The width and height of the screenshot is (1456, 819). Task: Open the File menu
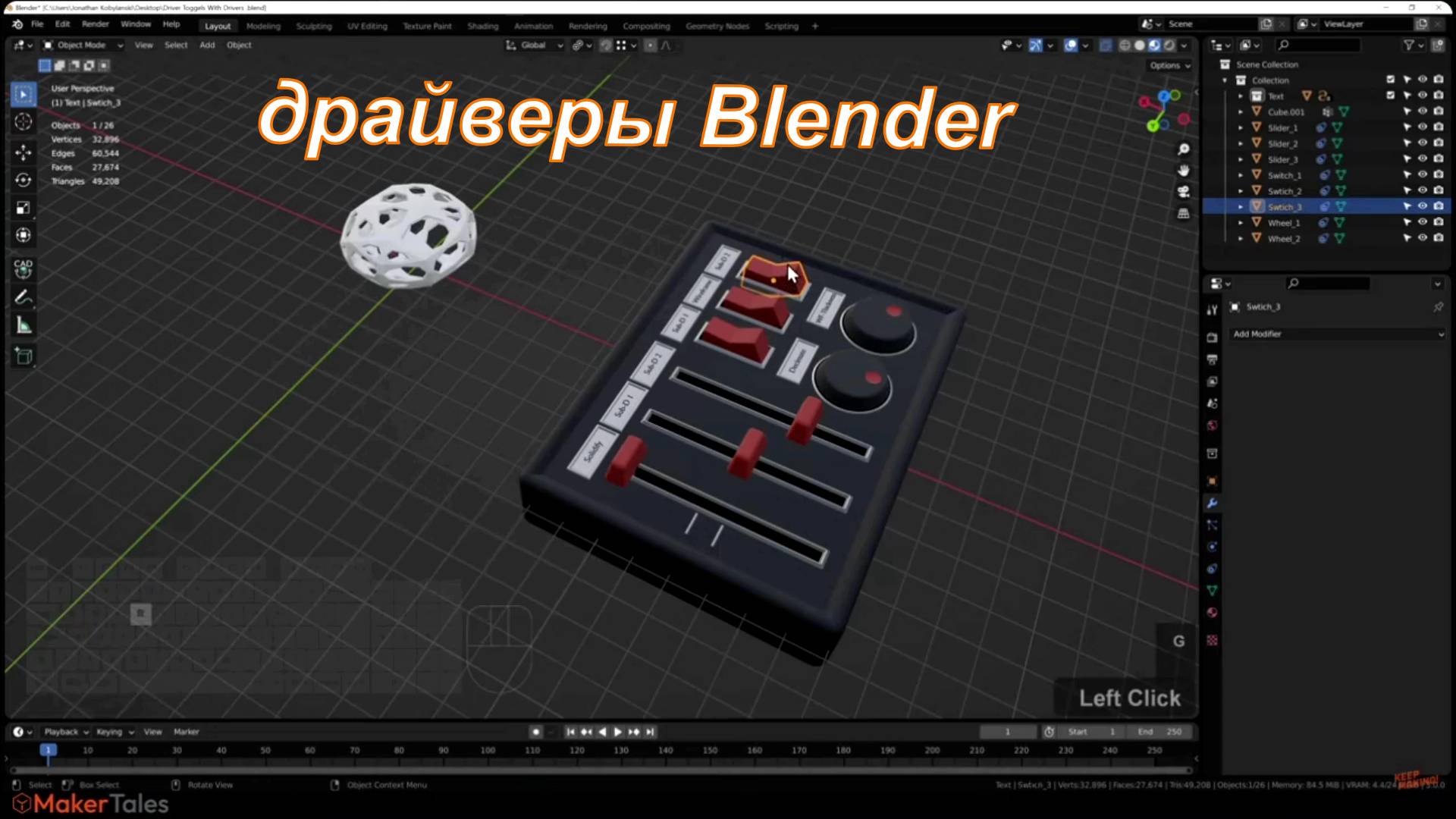(x=37, y=25)
